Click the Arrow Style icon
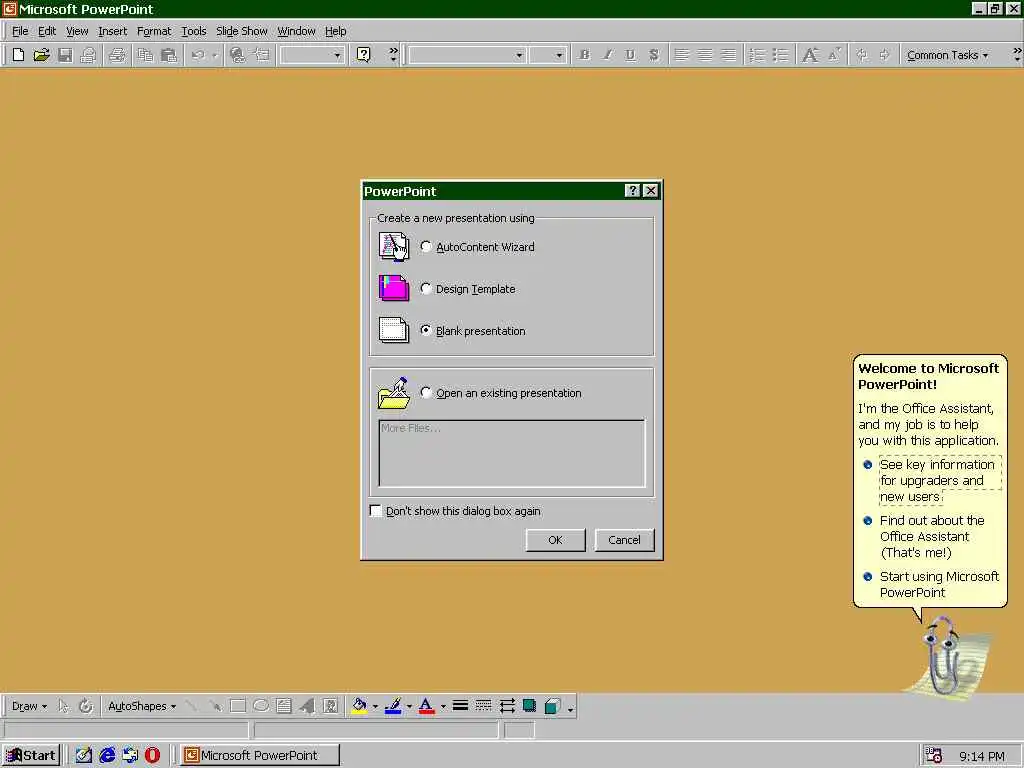 point(507,706)
